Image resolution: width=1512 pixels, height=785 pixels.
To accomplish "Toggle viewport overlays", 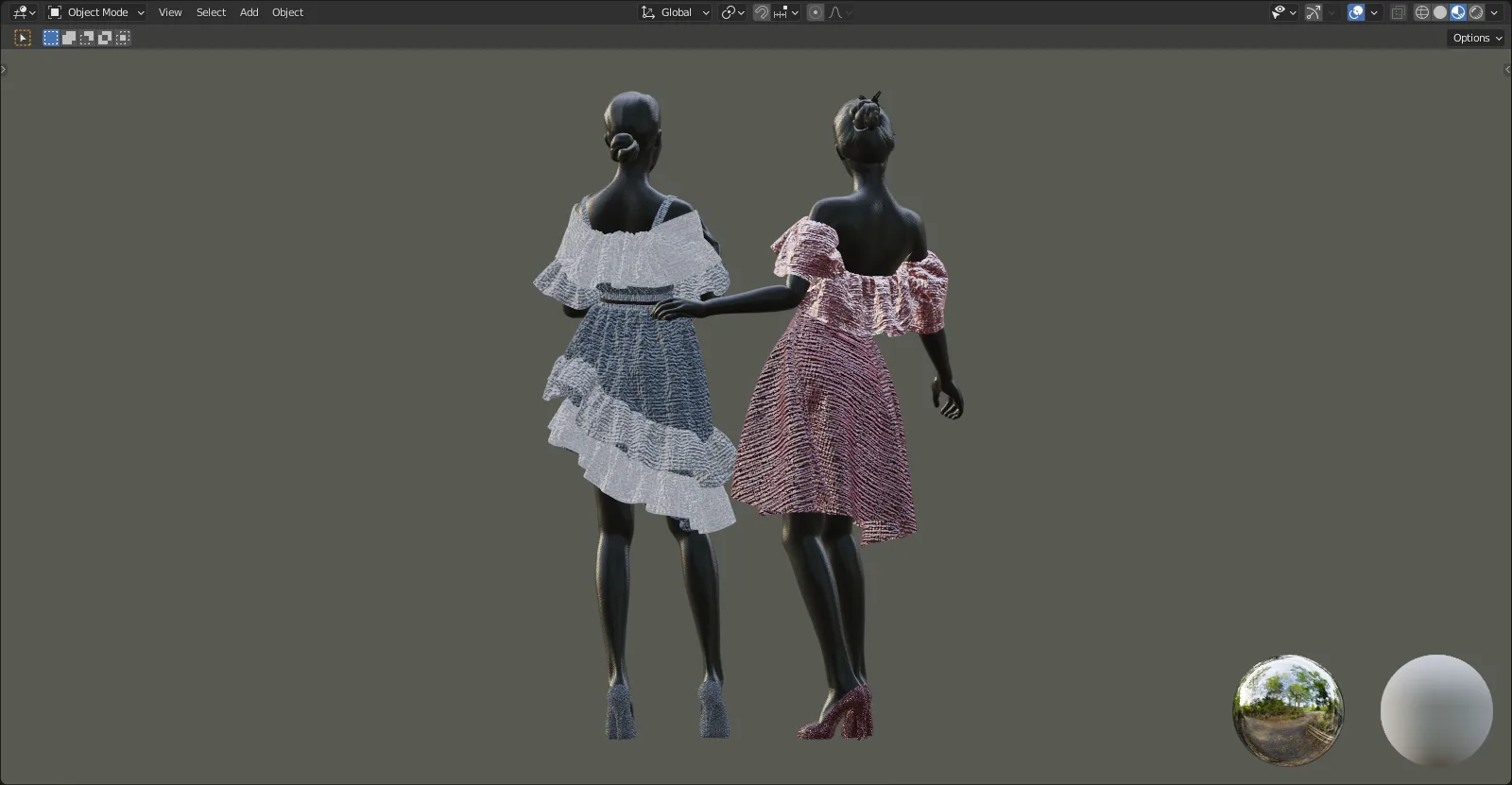I will (x=1356, y=12).
